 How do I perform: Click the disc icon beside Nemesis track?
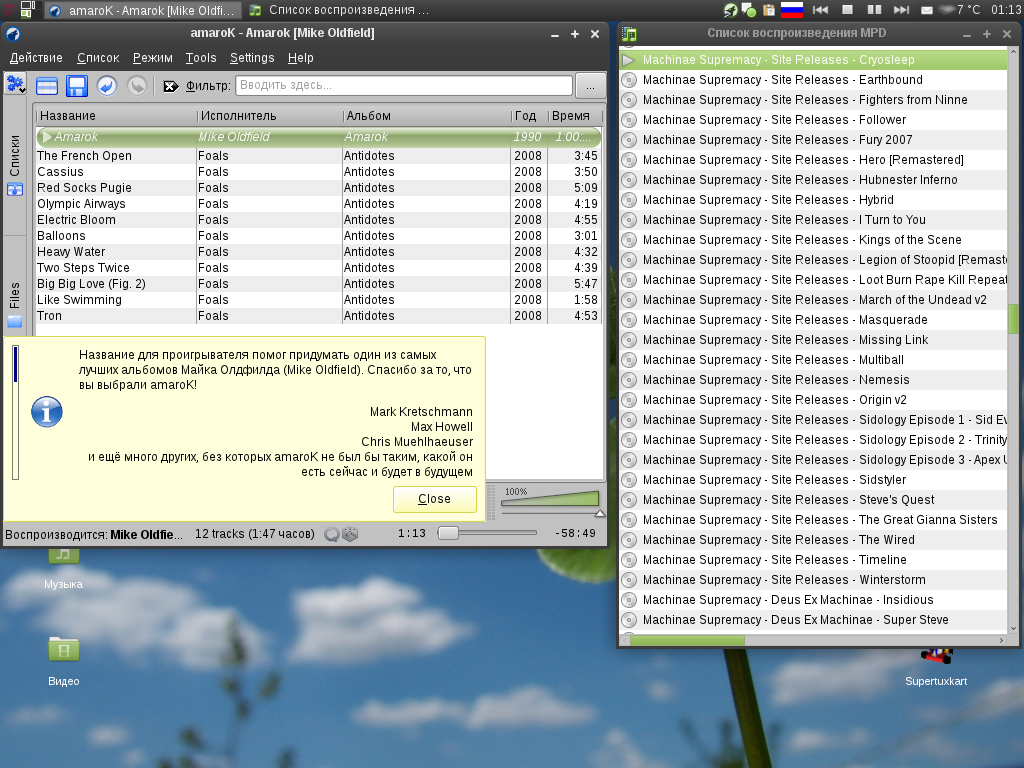pos(629,380)
